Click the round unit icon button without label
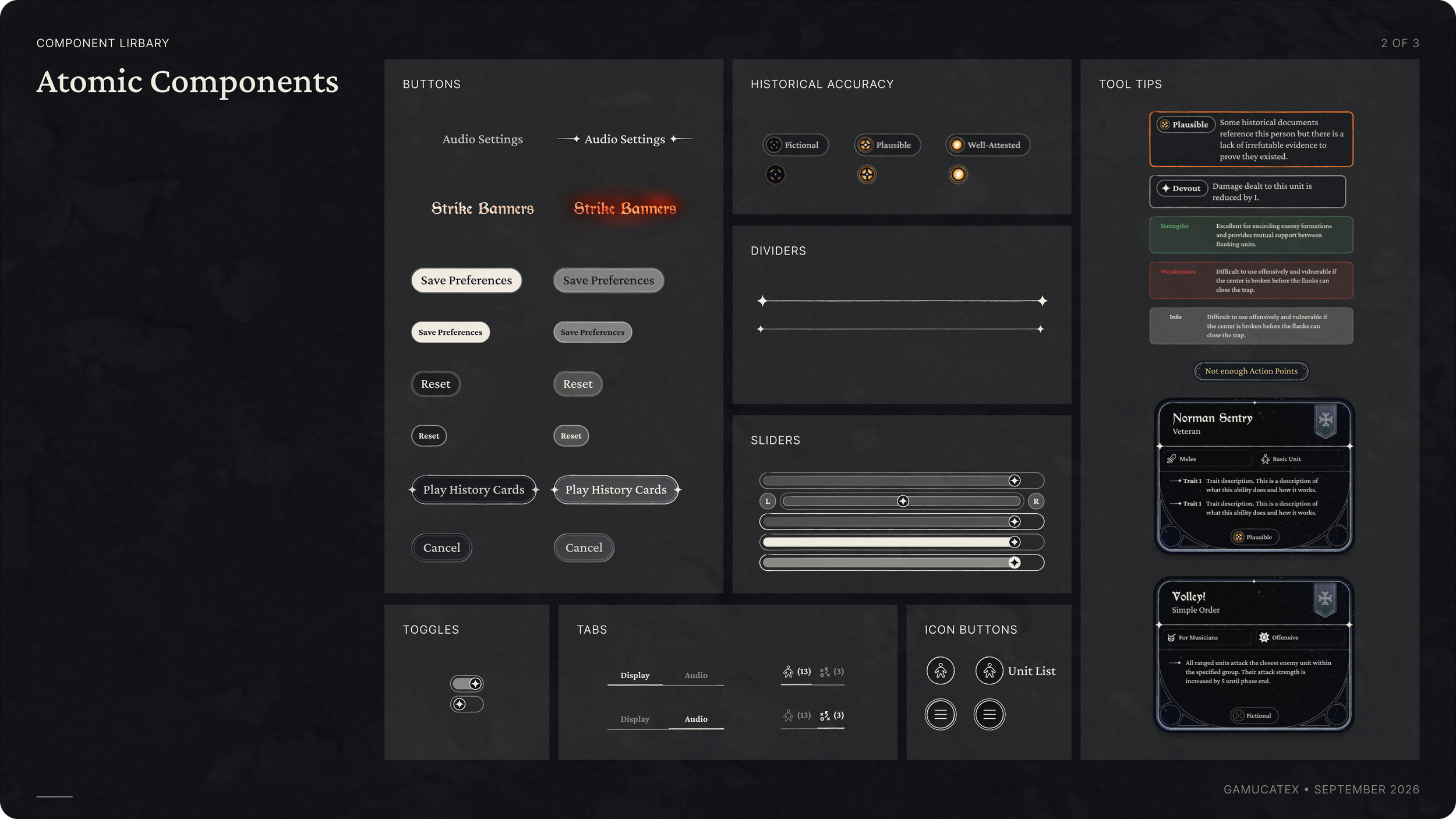This screenshot has width=1456, height=819. (x=941, y=671)
